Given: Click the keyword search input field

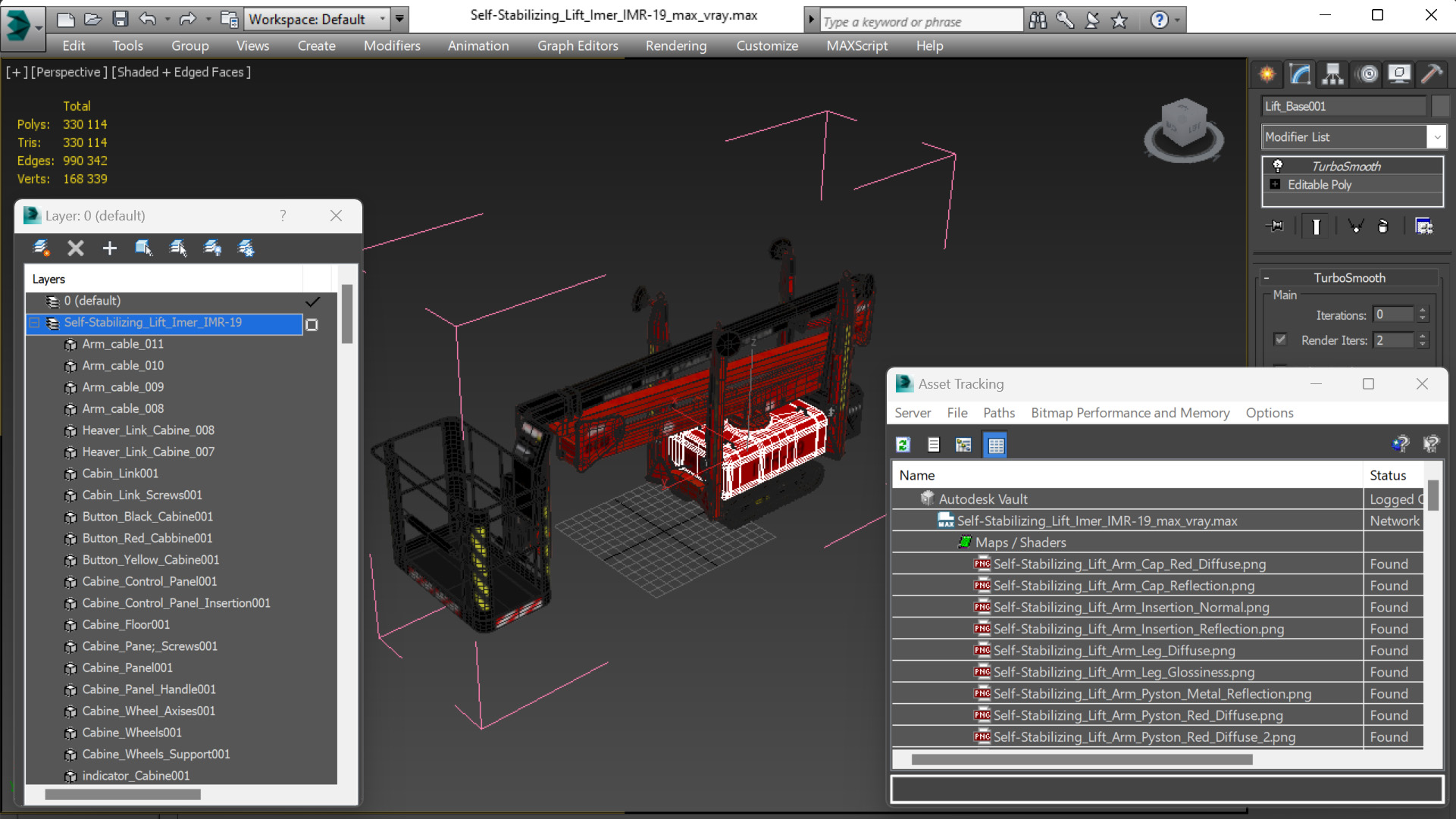Looking at the screenshot, I should pyautogui.click(x=922, y=21).
